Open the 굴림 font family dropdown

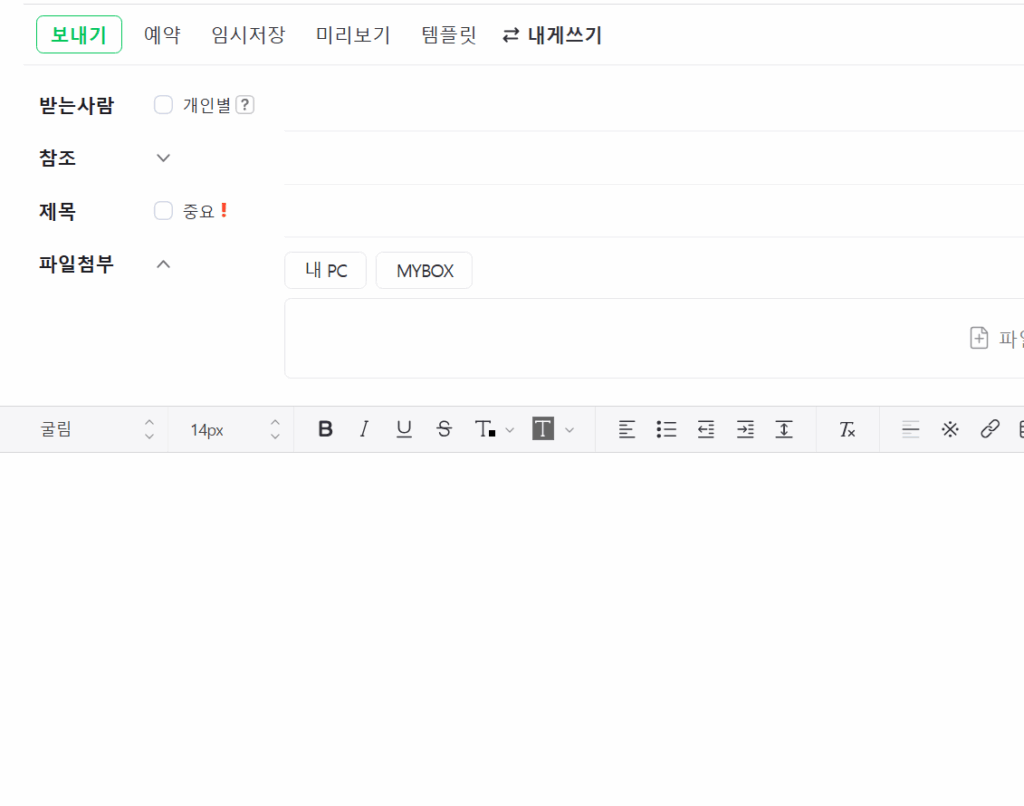click(x=95, y=429)
